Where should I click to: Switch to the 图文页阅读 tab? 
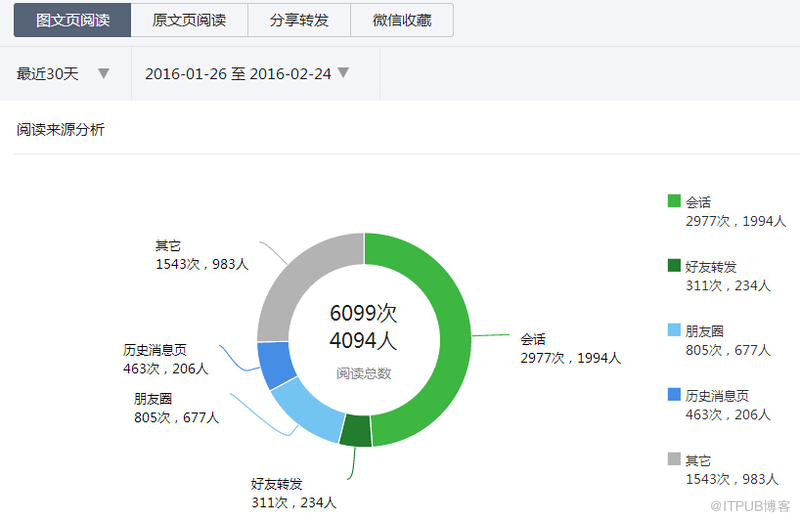(x=72, y=20)
